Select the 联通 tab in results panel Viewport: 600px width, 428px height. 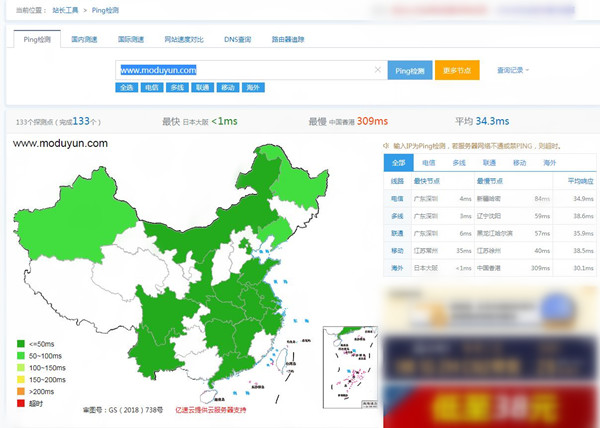point(489,162)
